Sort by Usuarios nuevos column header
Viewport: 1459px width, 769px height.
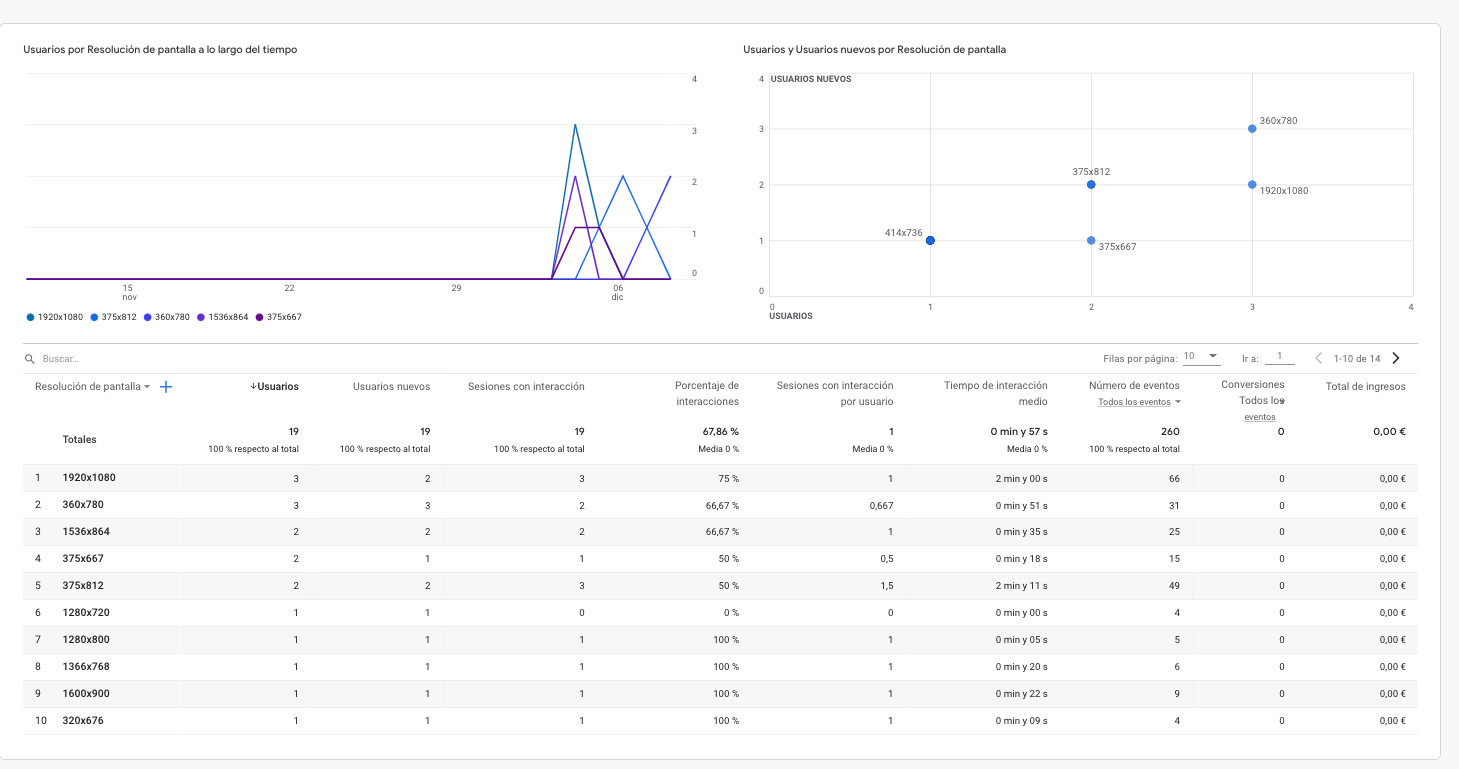coord(391,386)
